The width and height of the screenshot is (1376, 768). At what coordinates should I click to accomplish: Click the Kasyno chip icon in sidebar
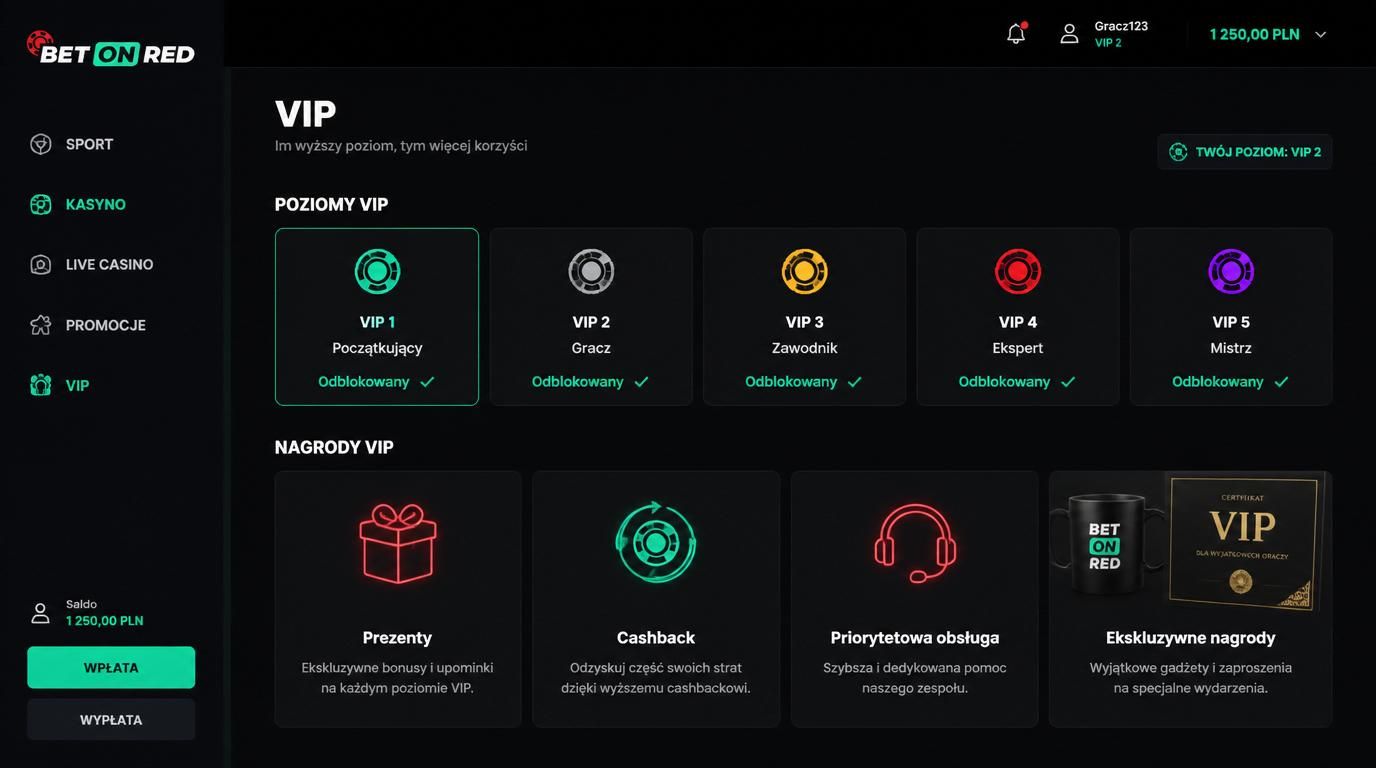pos(40,204)
